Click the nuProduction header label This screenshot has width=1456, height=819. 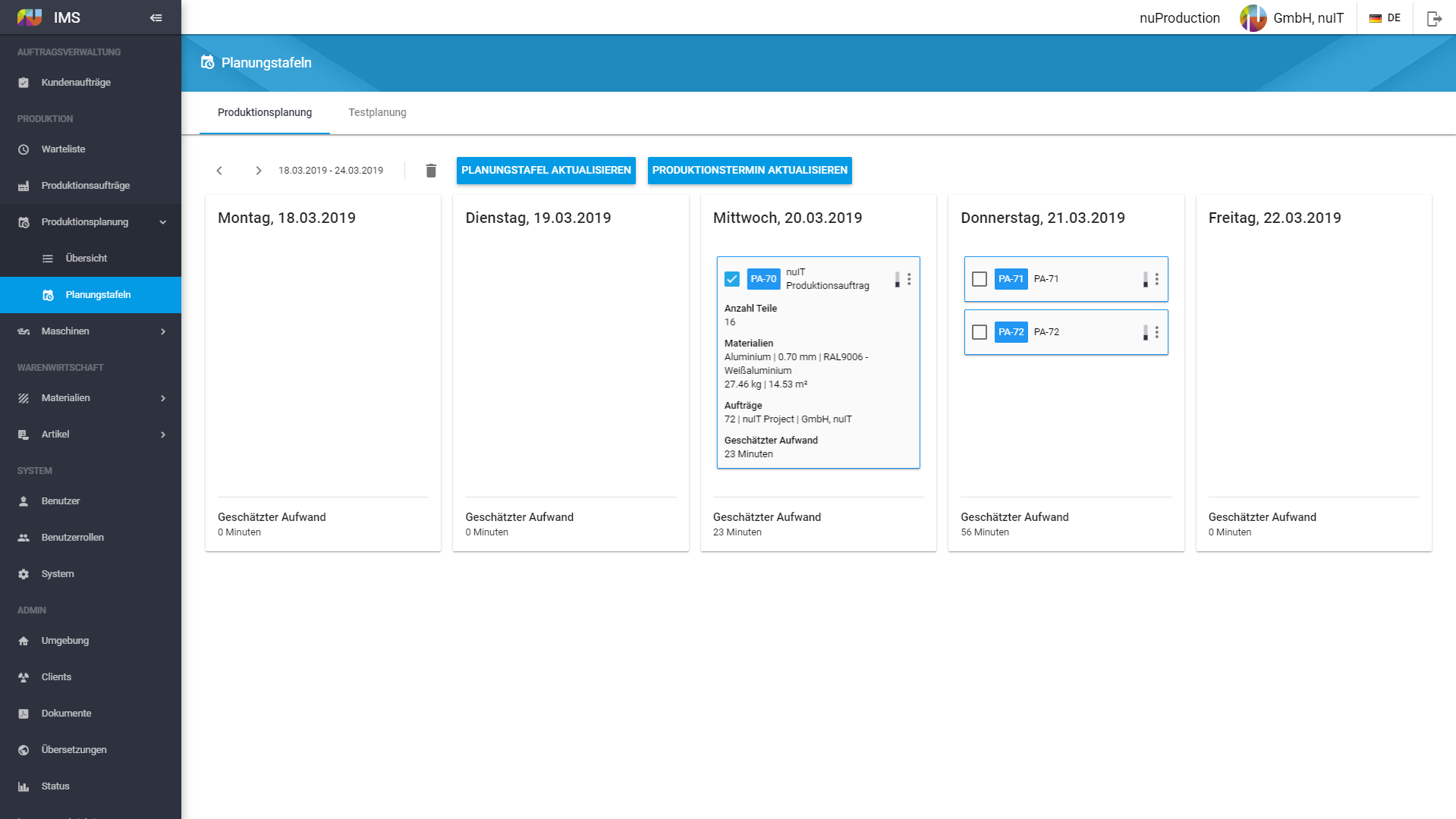(x=1180, y=18)
